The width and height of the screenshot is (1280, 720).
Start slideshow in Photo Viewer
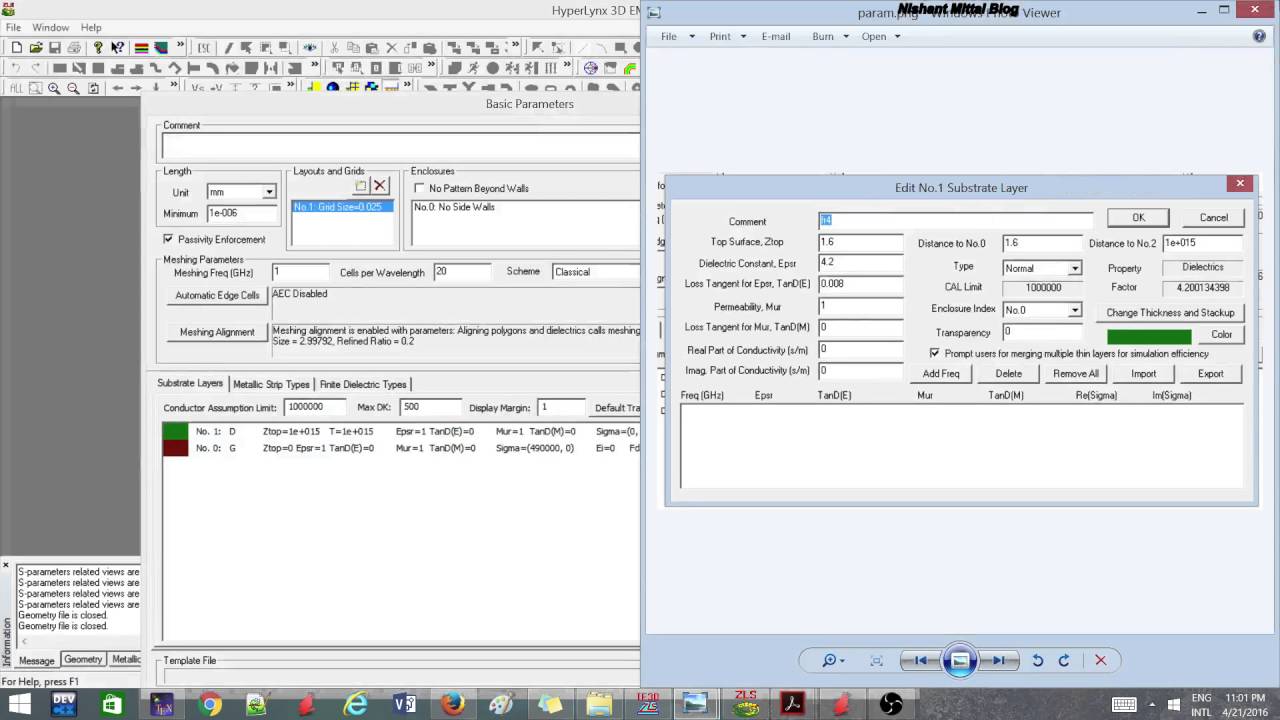(959, 660)
